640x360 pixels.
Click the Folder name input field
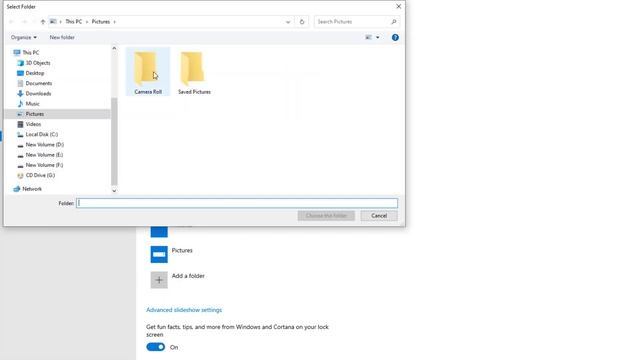click(237, 203)
